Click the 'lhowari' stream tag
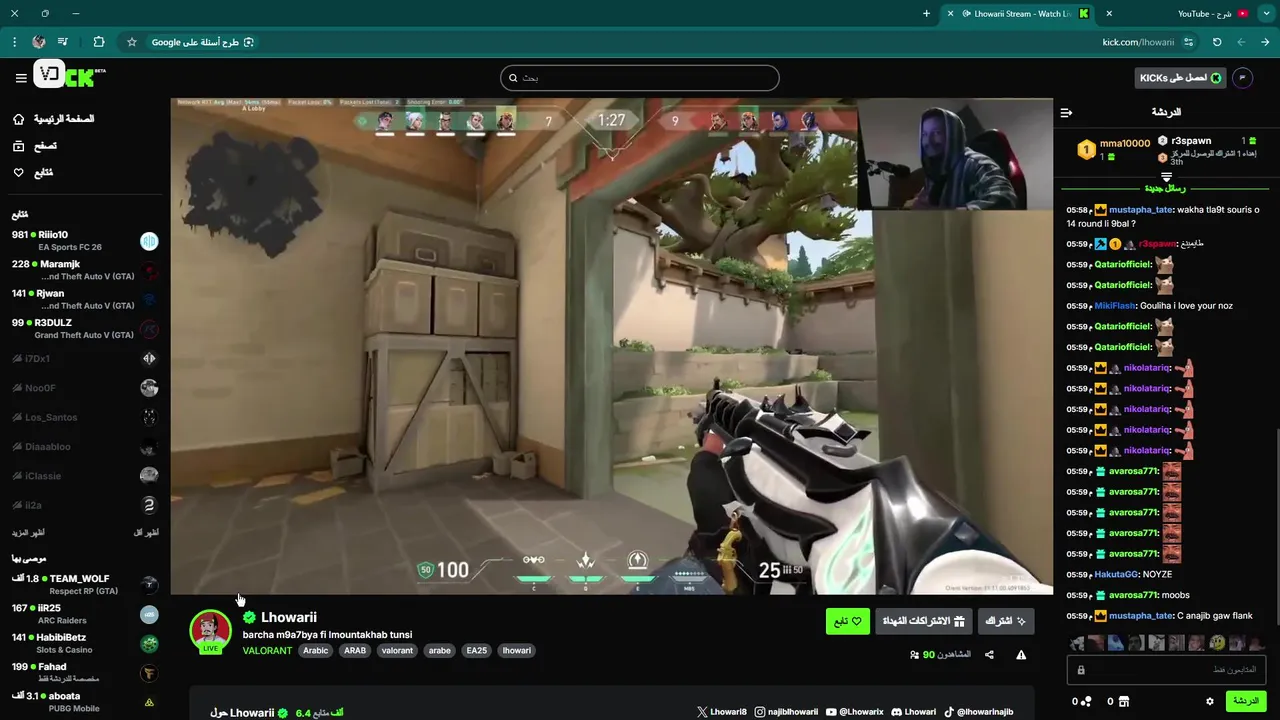Screen dimensions: 1280x720 coord(517,650)
